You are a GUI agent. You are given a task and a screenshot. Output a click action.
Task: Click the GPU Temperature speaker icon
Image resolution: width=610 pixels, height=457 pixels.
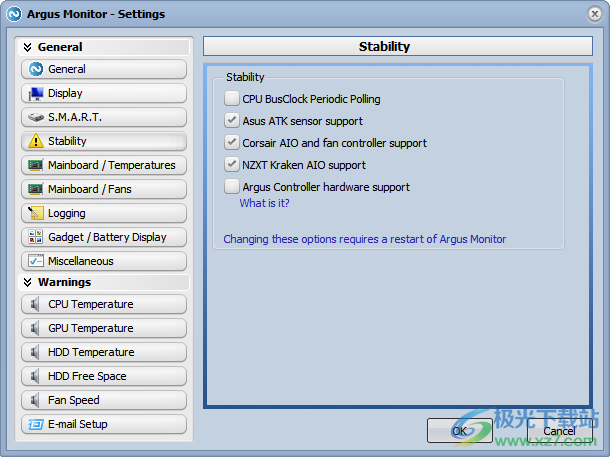(35, 328)
